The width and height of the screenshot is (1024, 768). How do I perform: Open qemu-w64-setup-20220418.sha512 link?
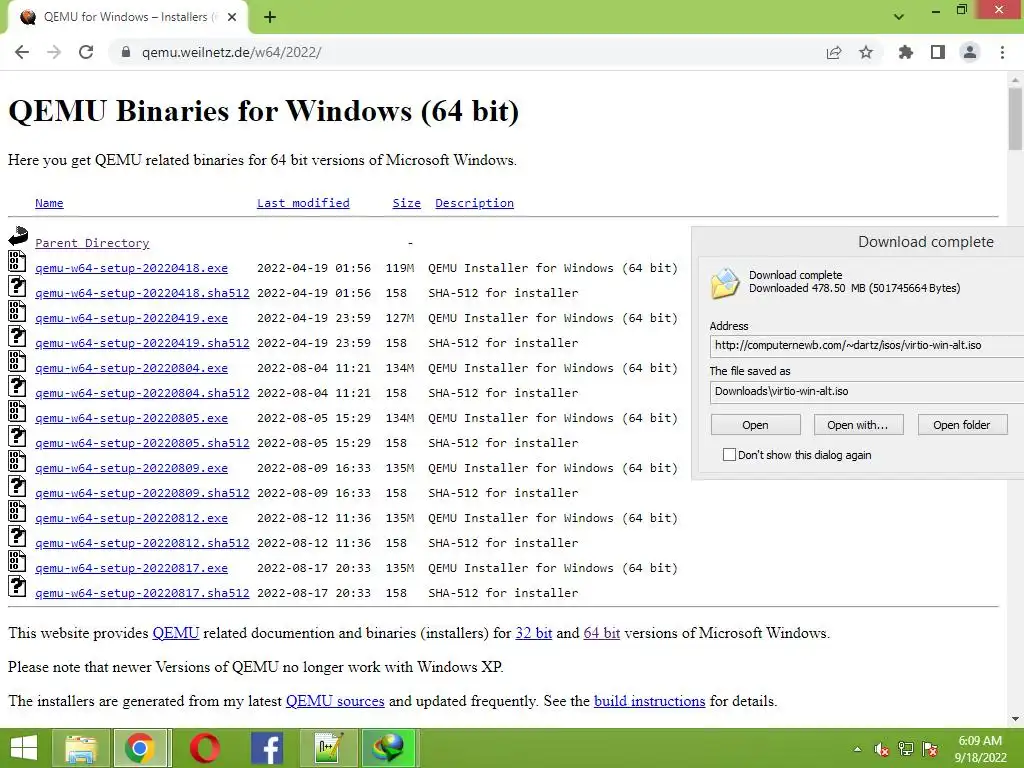pos(142,293)
